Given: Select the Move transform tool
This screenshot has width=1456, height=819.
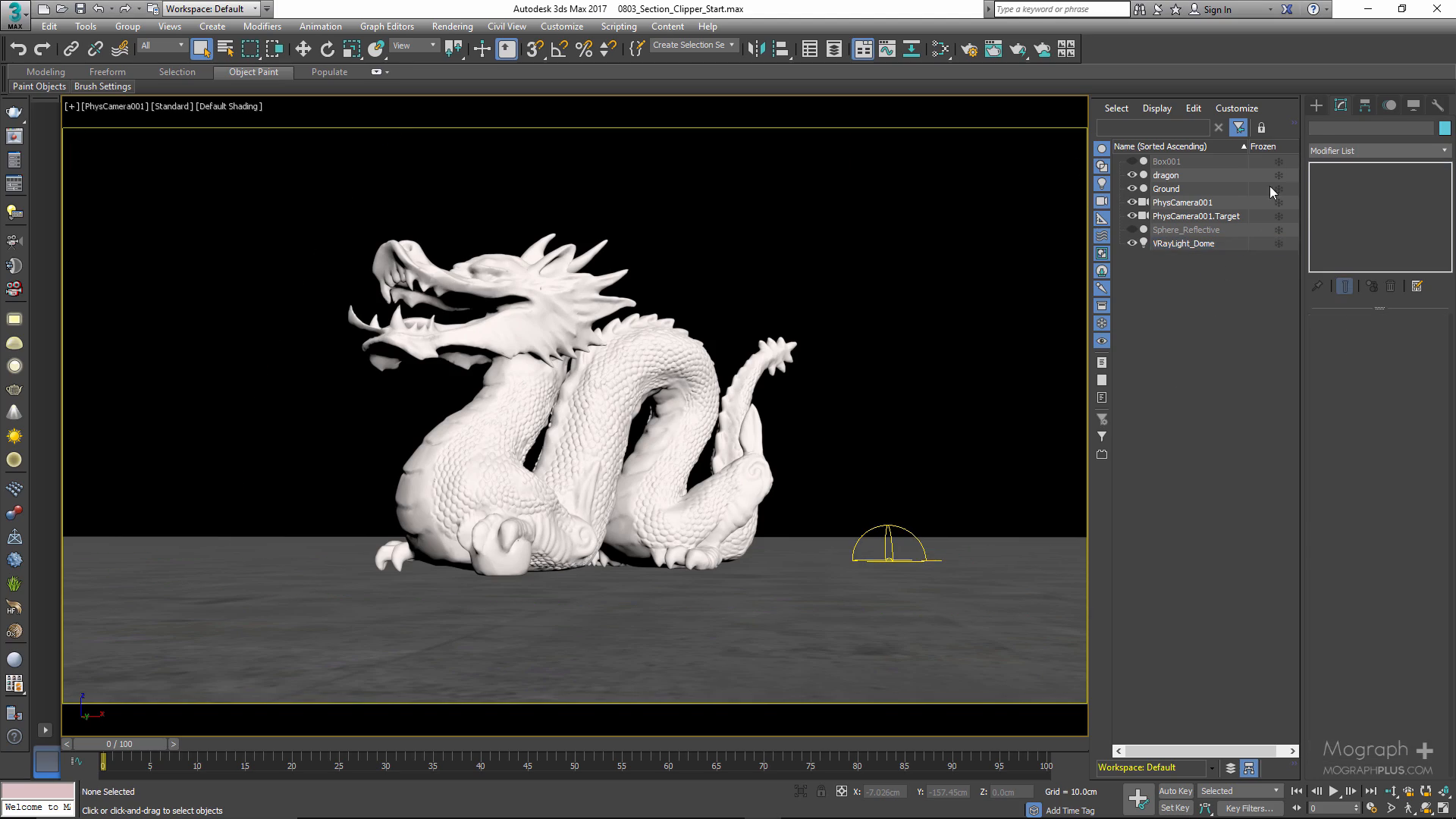Looking at the screenshot, I should (303, 49).
